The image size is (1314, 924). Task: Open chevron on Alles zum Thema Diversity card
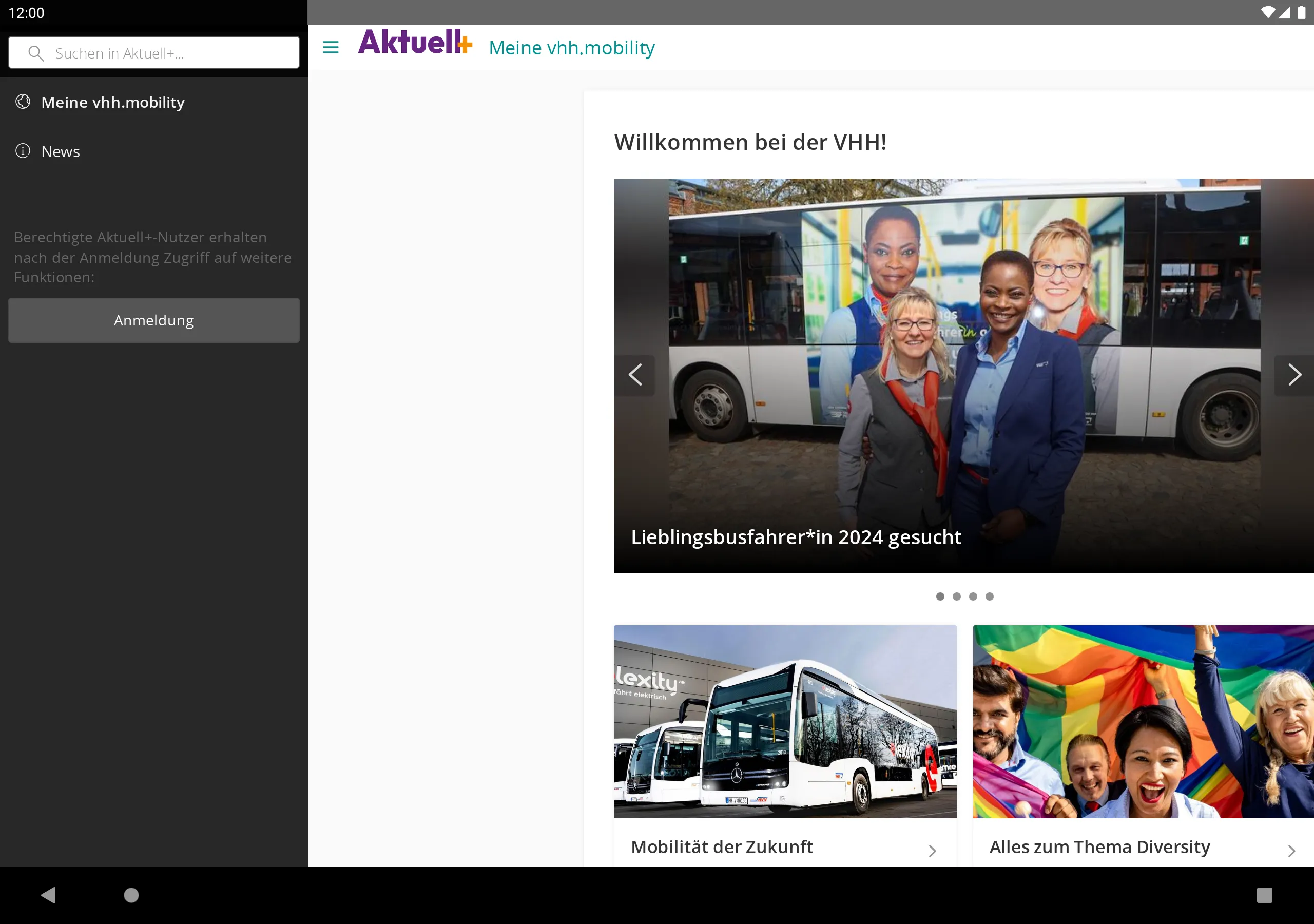1292,851
